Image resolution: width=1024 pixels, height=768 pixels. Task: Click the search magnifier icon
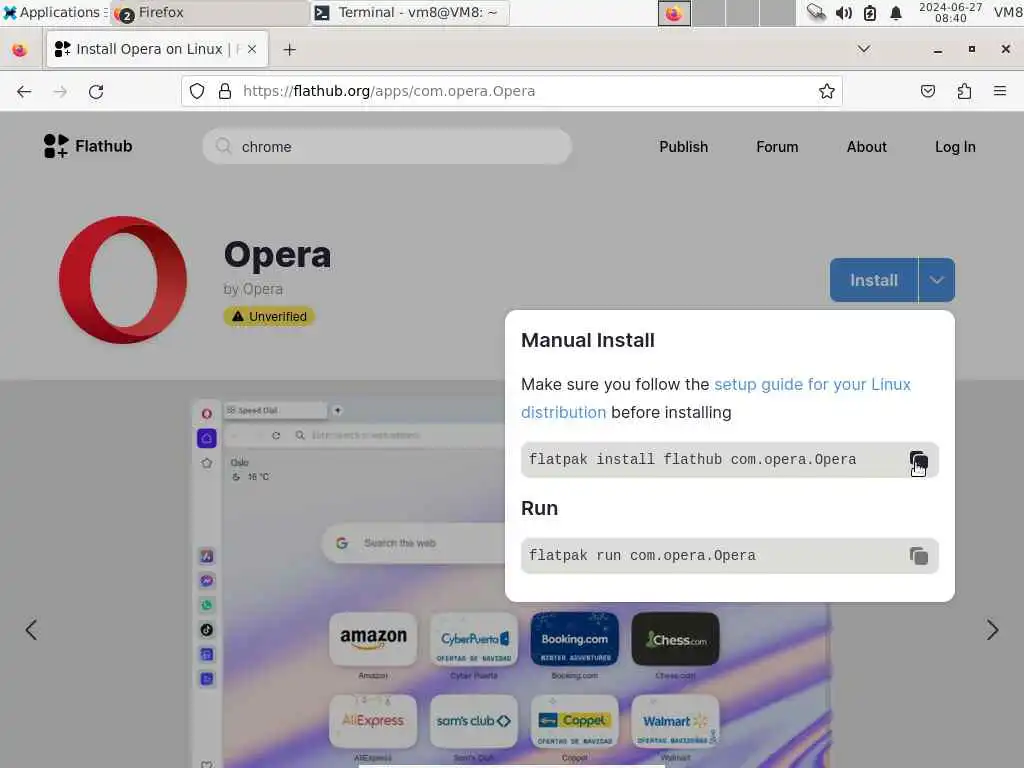[223, 146]
